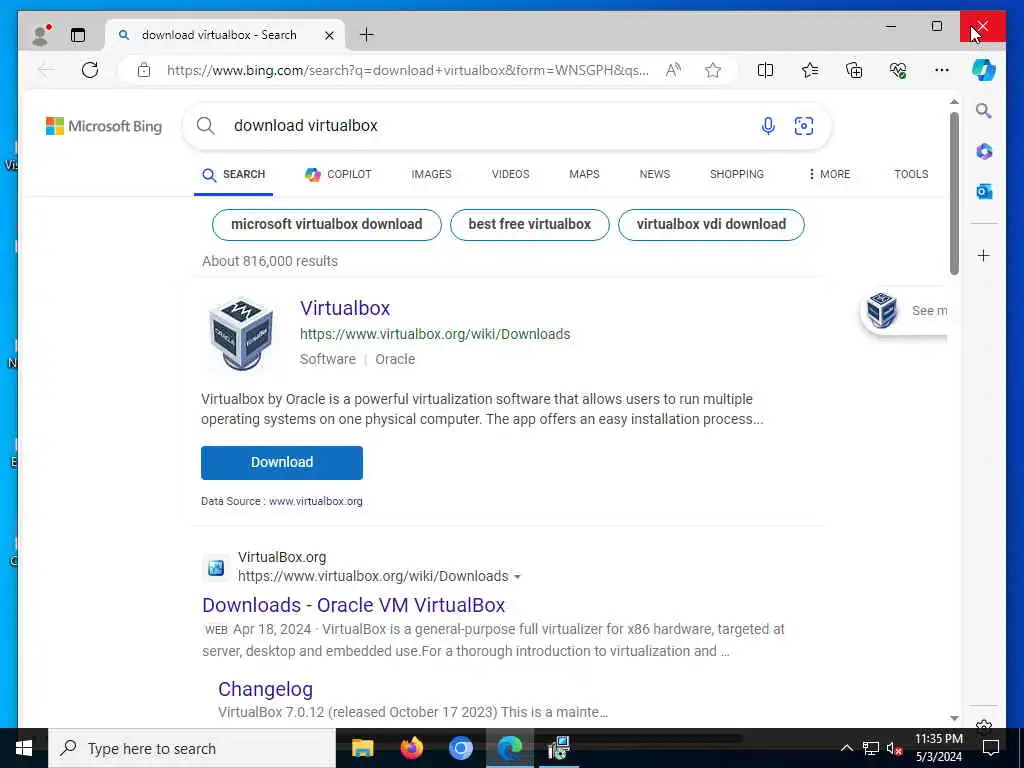
Task: Open visual search camera icon
Action: pos(803,125)
